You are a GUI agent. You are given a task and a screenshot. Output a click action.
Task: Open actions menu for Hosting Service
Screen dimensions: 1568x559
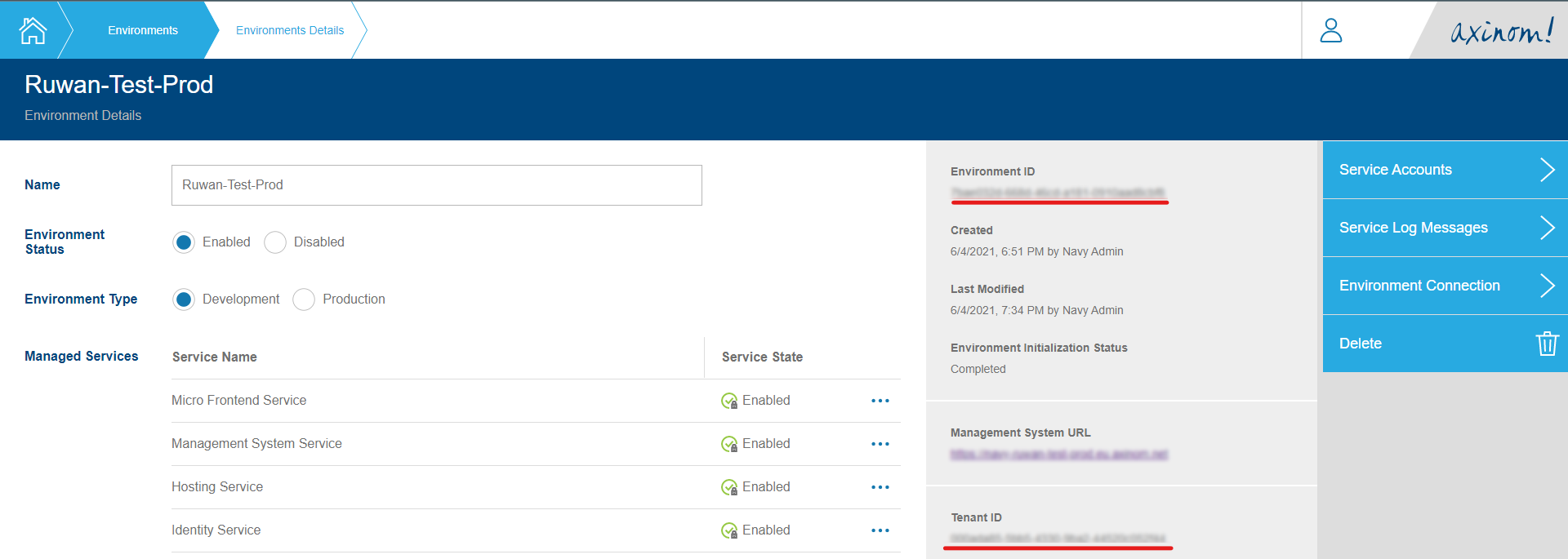point(880,487)
